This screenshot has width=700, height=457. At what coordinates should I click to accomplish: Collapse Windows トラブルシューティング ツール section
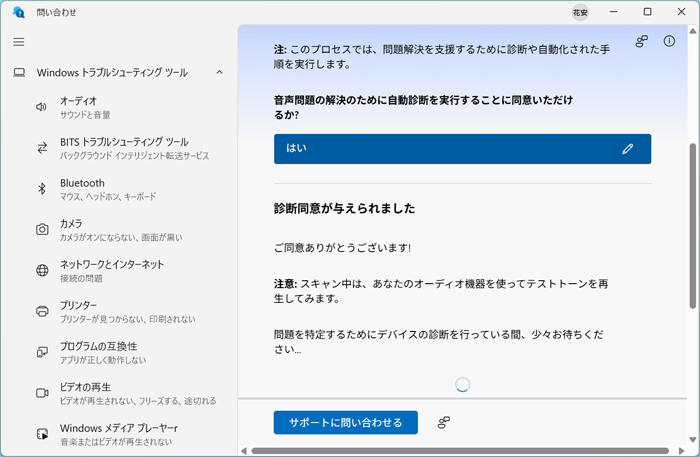point(220,72)
